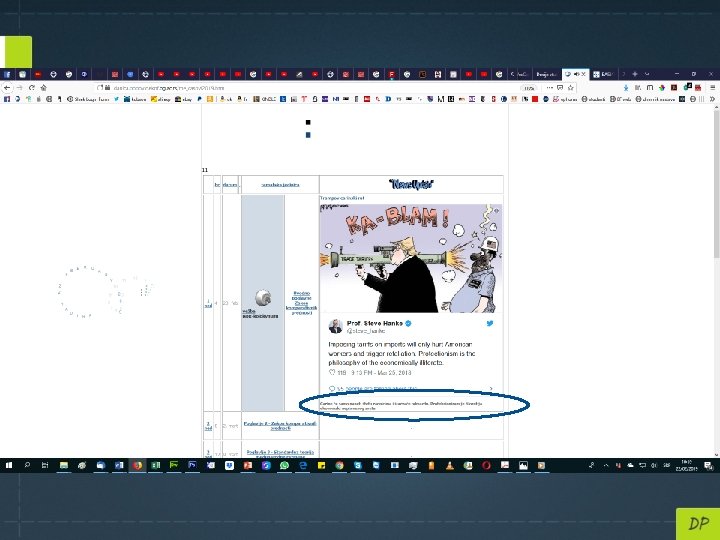Viewport: 720px width, 540px height.
Task: Like the tweet via heart icon
Action: (x=332, y=372)
